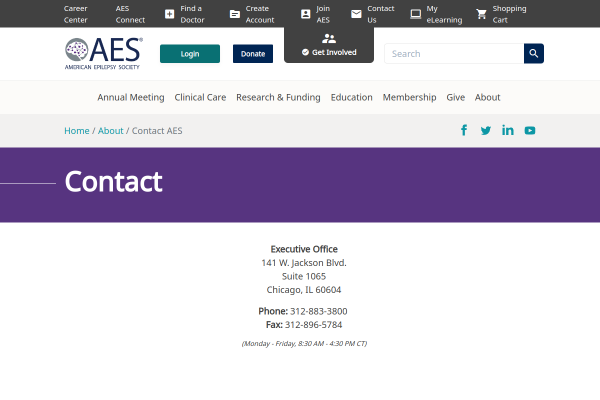
Task: Go to Home breadcrumb link
Action: pos(77,131)
